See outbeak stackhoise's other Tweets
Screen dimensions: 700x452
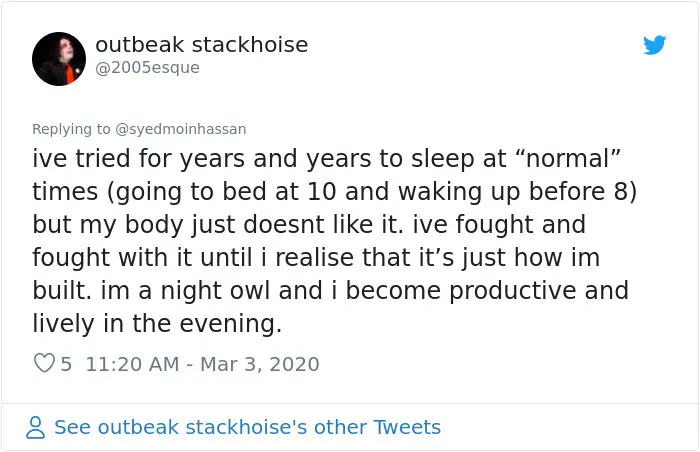tap(247, 427)
